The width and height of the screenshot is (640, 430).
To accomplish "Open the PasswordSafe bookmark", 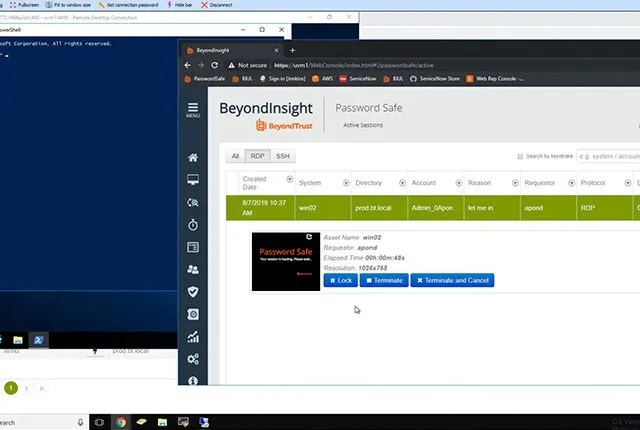I will [x=205, y=79].
